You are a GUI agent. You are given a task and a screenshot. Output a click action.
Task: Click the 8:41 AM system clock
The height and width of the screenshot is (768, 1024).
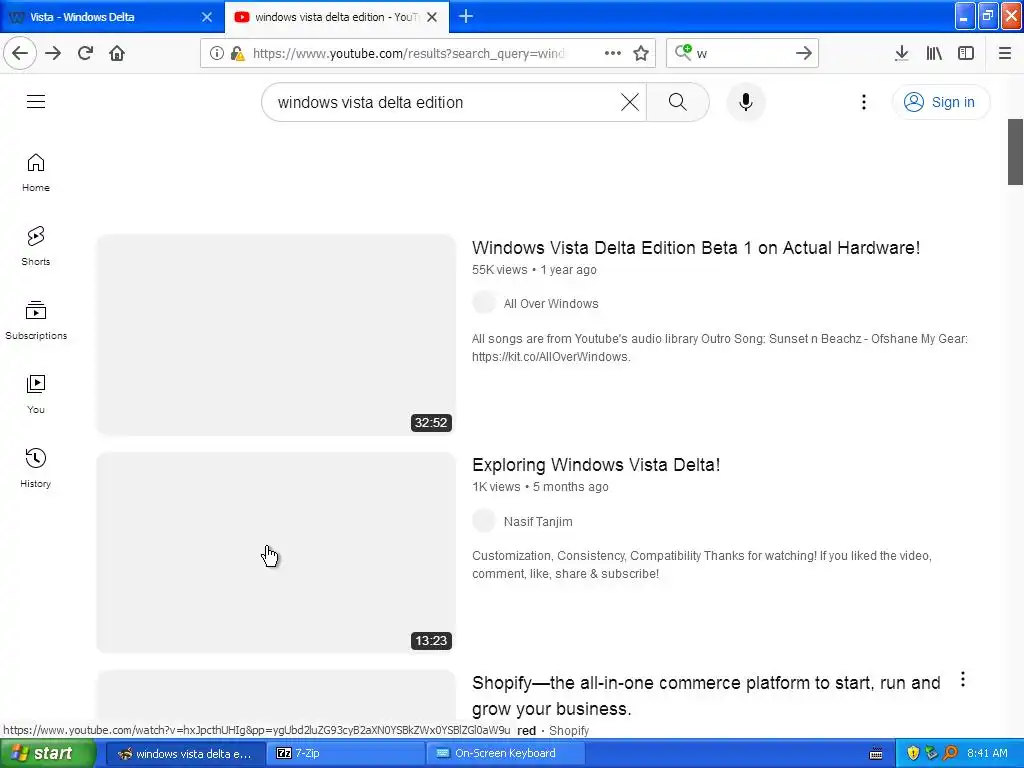[987, 753]
